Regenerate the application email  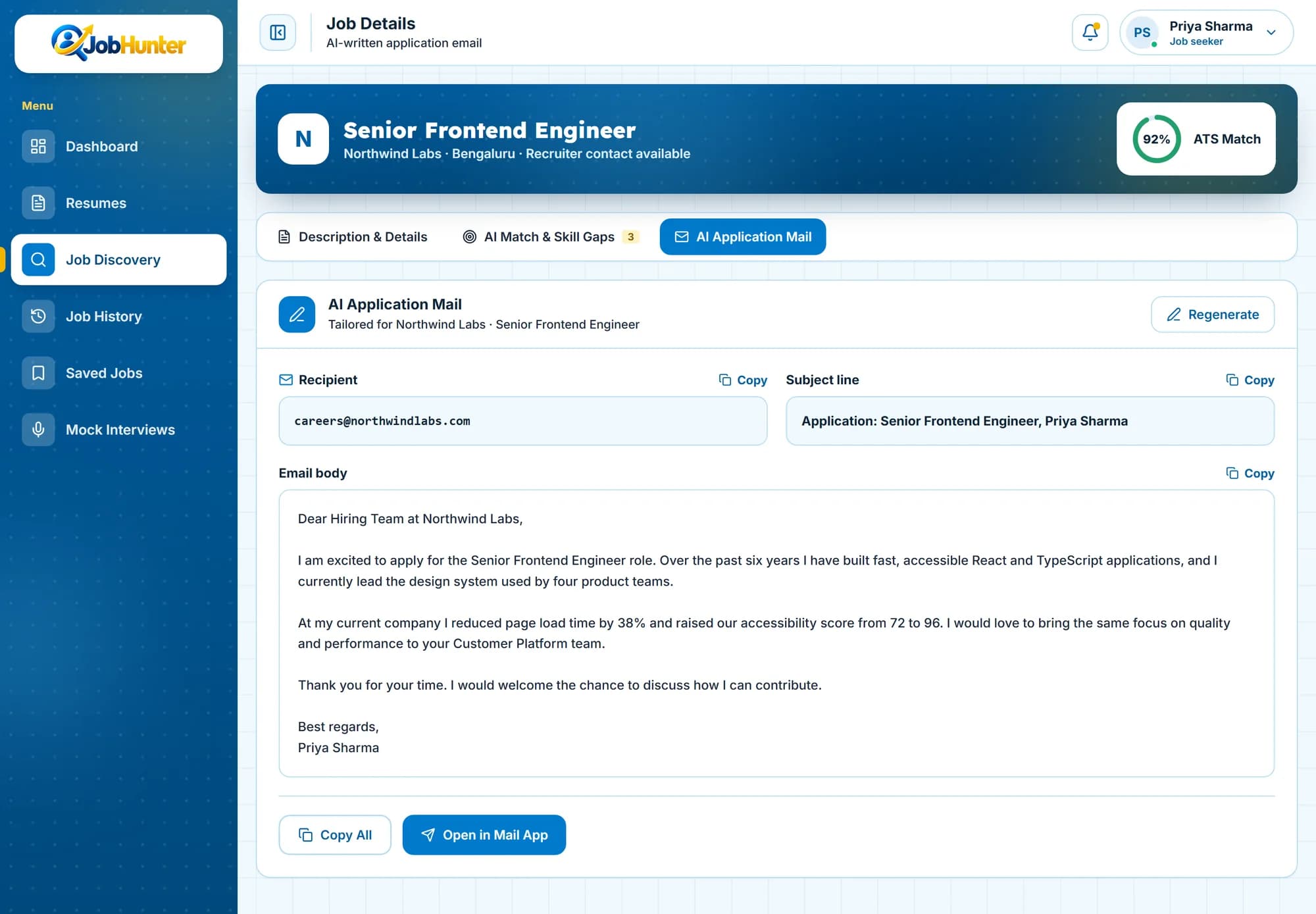[x=1212, y=315]
